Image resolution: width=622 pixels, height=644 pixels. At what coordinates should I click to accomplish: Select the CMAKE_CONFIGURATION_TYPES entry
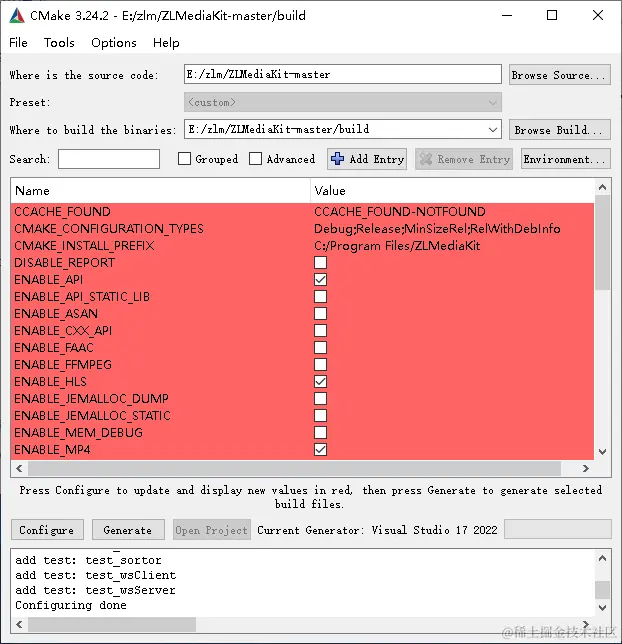point(109,228)
